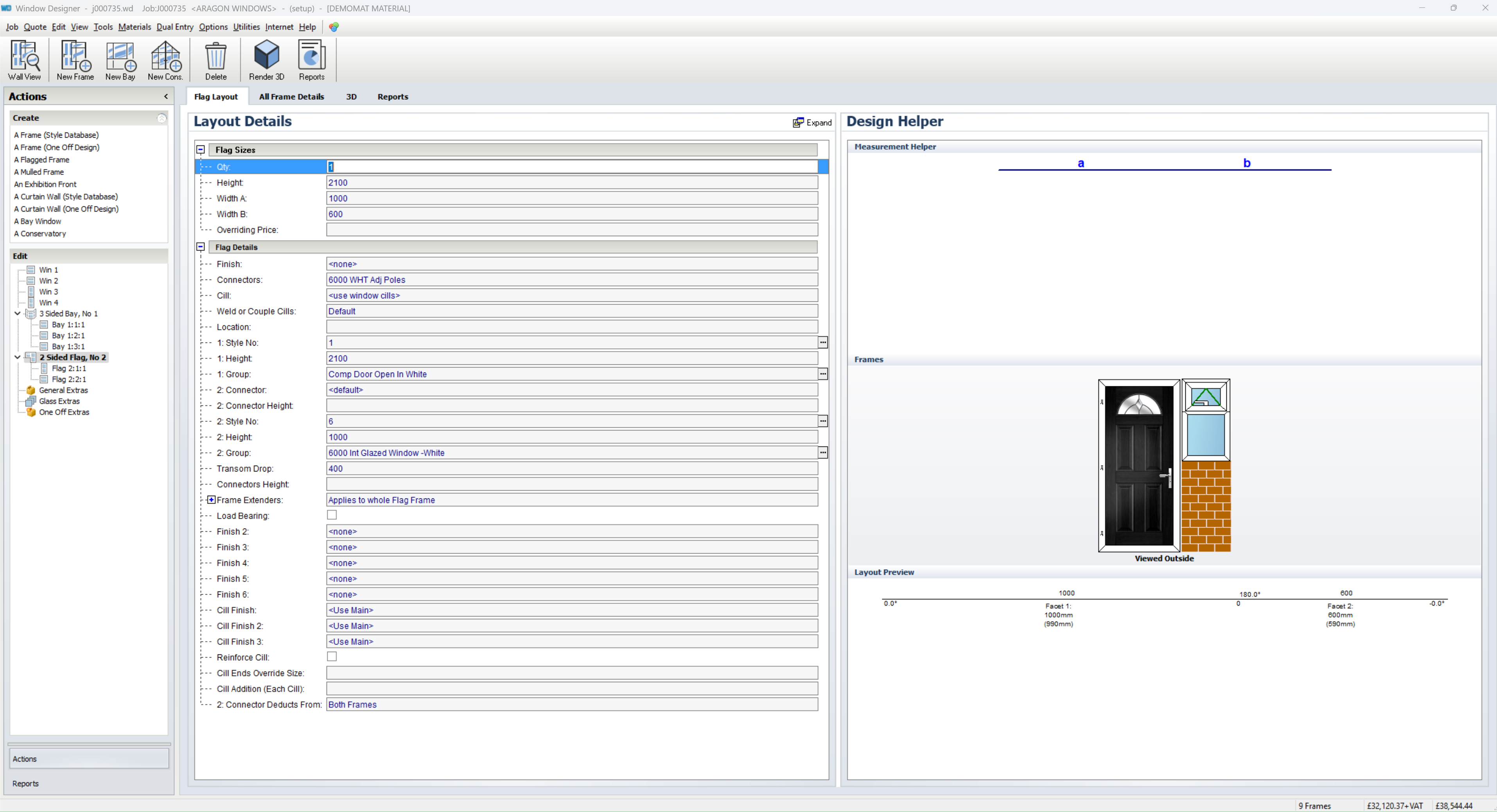This screenshot has height=812, width=1497.
Task: Open browse button for 1: Style No
Action: 822,343
